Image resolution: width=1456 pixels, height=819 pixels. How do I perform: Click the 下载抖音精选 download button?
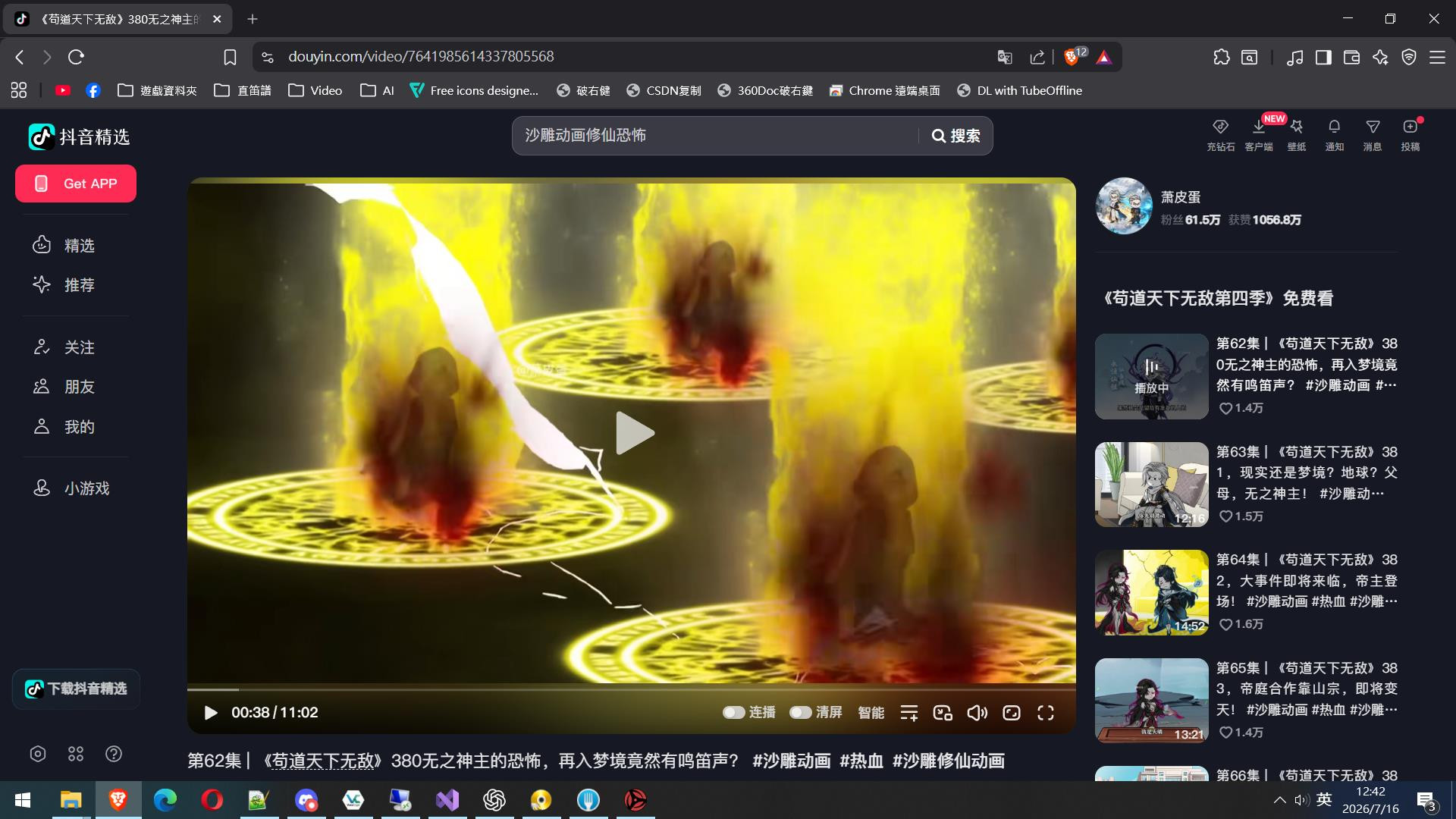click(x=76, y=689)
